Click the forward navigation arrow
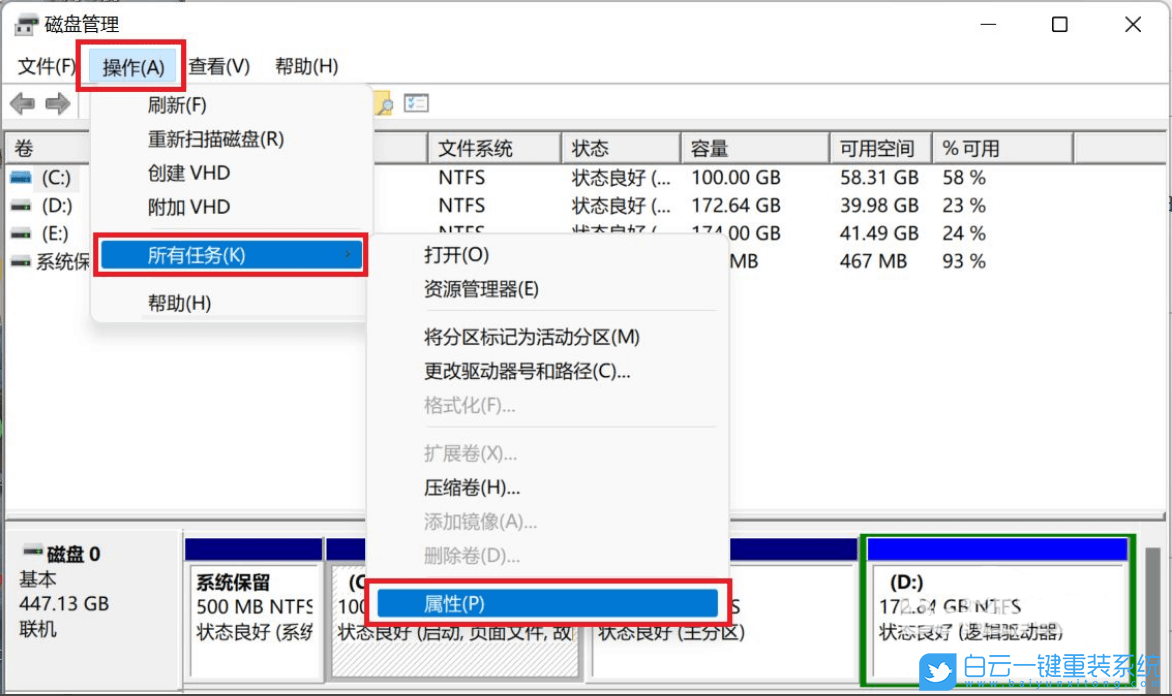The height and width of the screenshot is (696, 1172). pos(58,103)
